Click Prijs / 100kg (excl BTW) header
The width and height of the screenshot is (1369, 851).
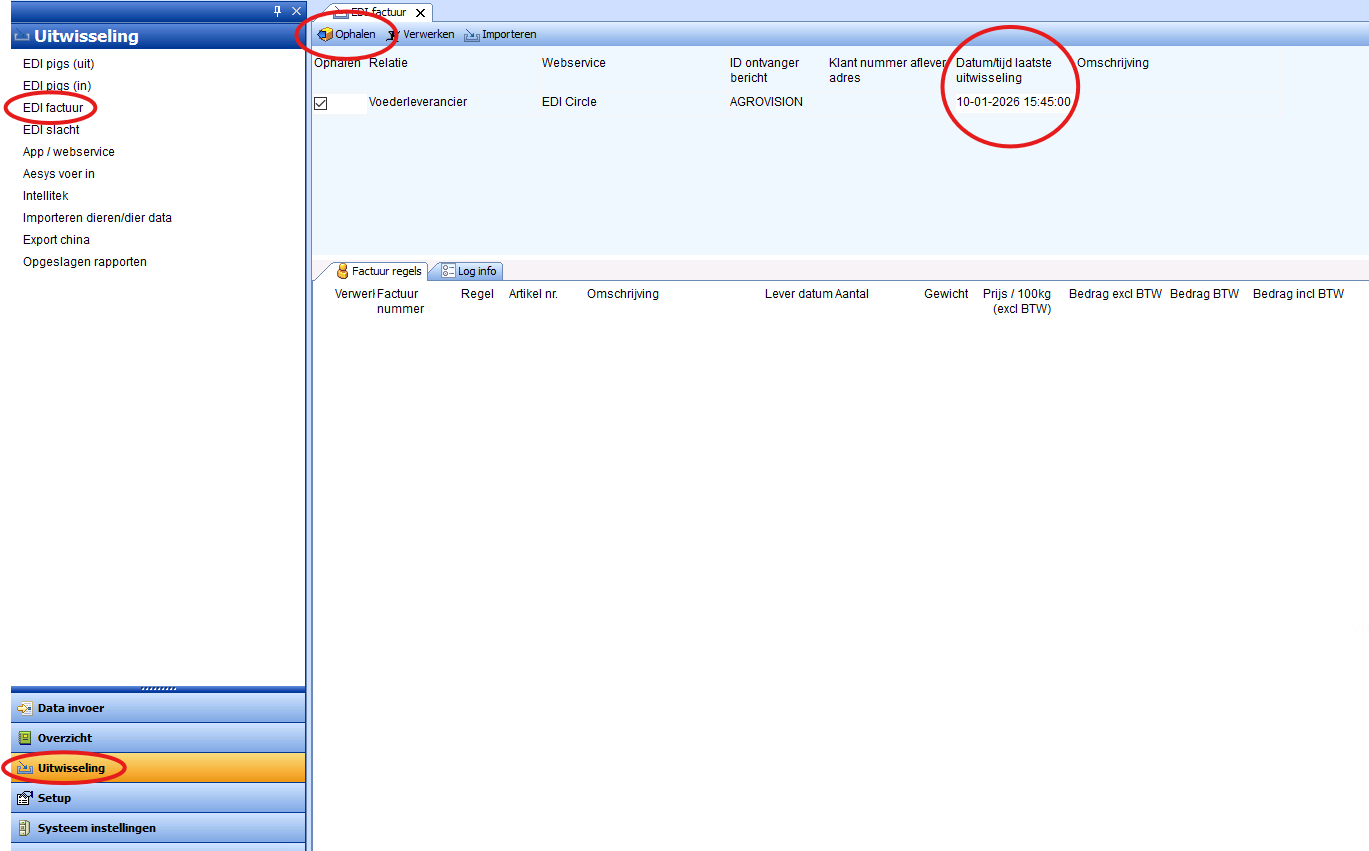pos(1017,301)
